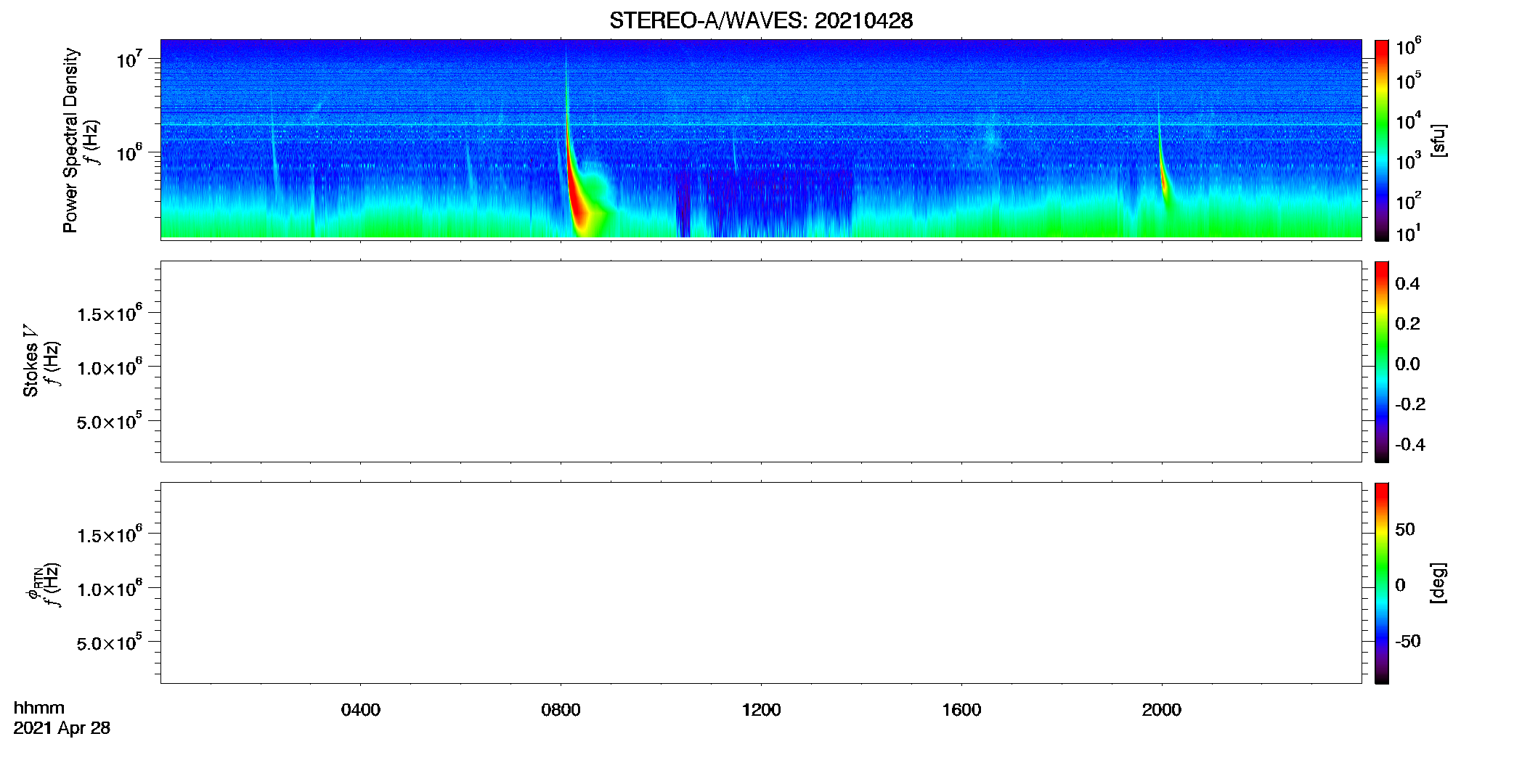Click the Stokes V axis label
The height and width of the screenshot is (784, 1522).
tap(30, 361)
